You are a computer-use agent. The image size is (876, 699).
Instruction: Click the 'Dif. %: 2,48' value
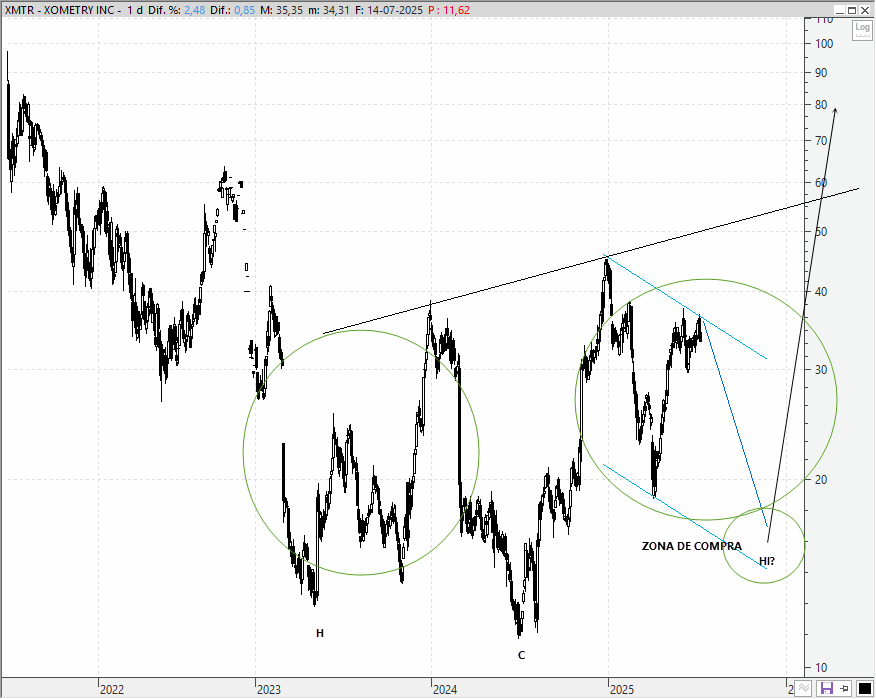177,10
